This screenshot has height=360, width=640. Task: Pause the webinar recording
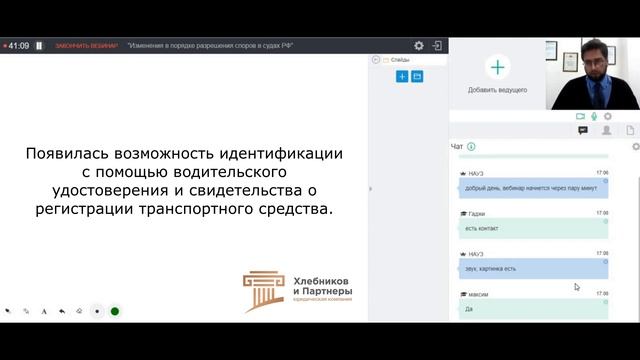[39, 46]
